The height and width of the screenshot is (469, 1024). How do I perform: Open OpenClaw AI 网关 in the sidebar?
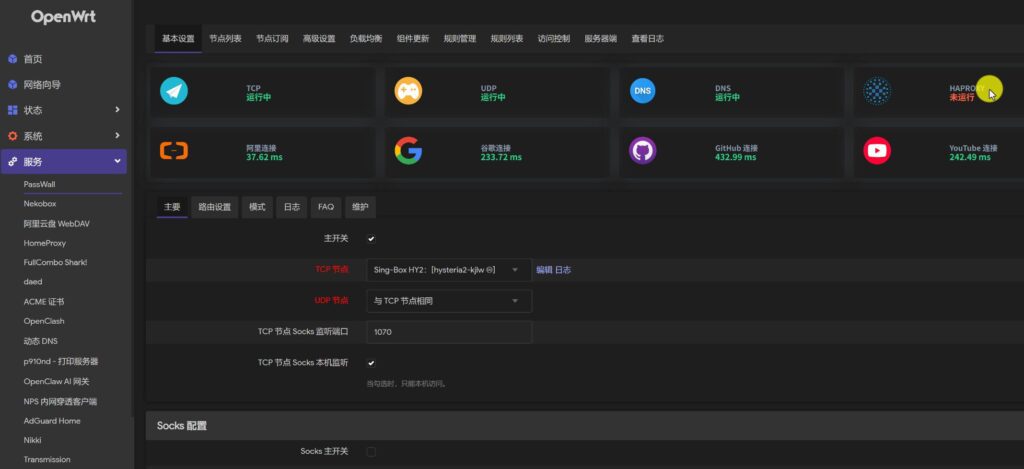pos(56,381)
